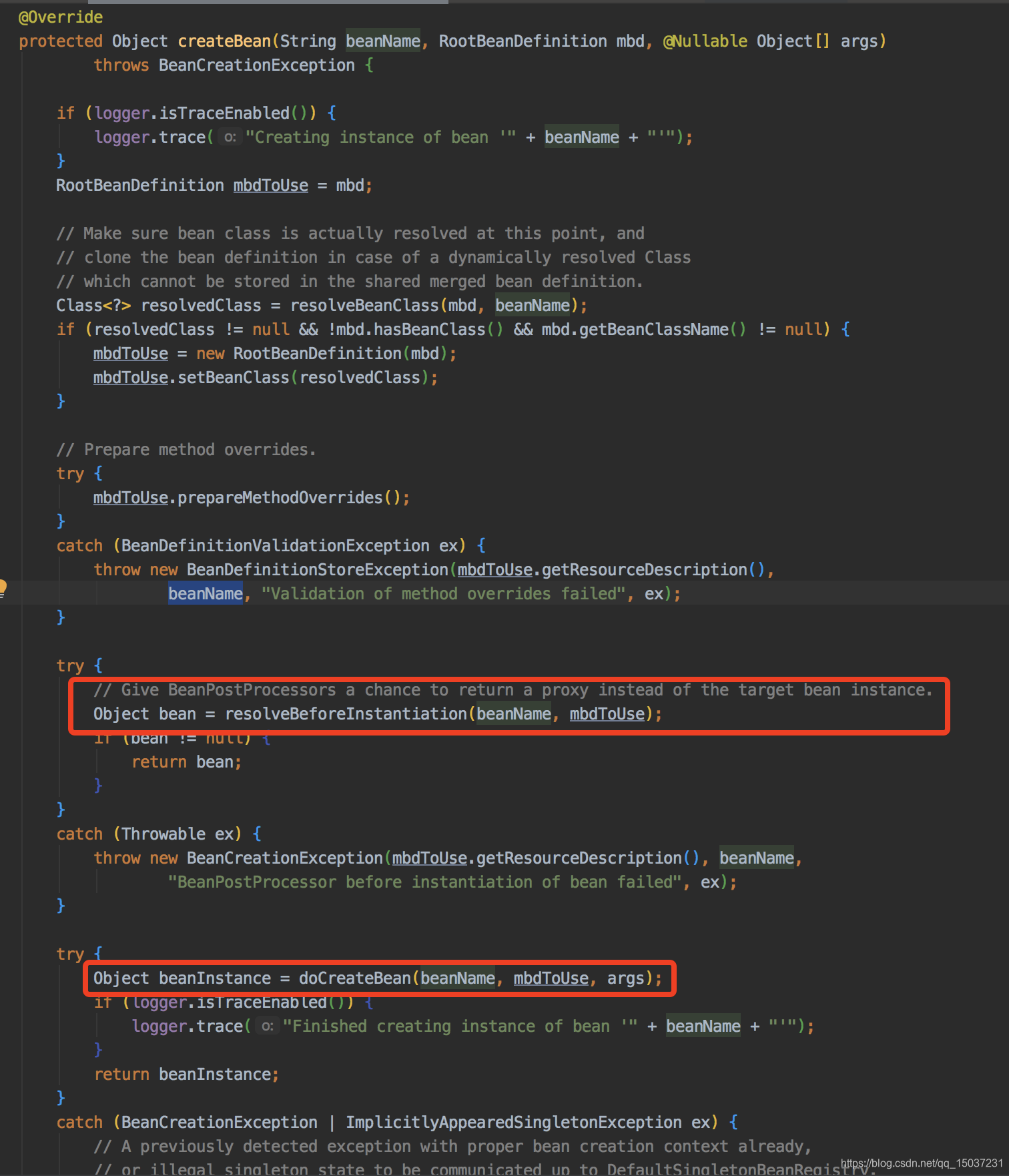Click the o: parameter hint before "Creating instance"
The width and height of the screenshot is (1009, 1176).
coord(230,137)
